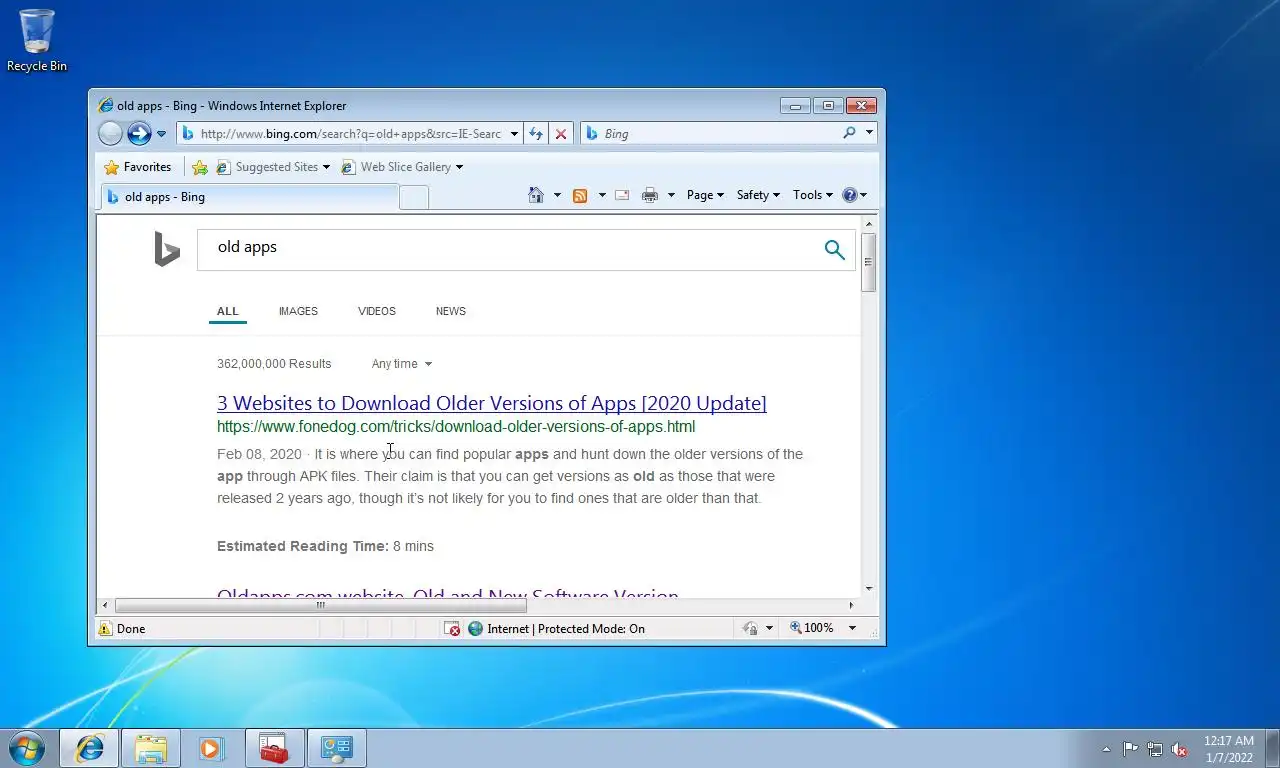1280x768 pixels.
Task: Click the Bing toolbar search box
Action: tap(710, 133)
